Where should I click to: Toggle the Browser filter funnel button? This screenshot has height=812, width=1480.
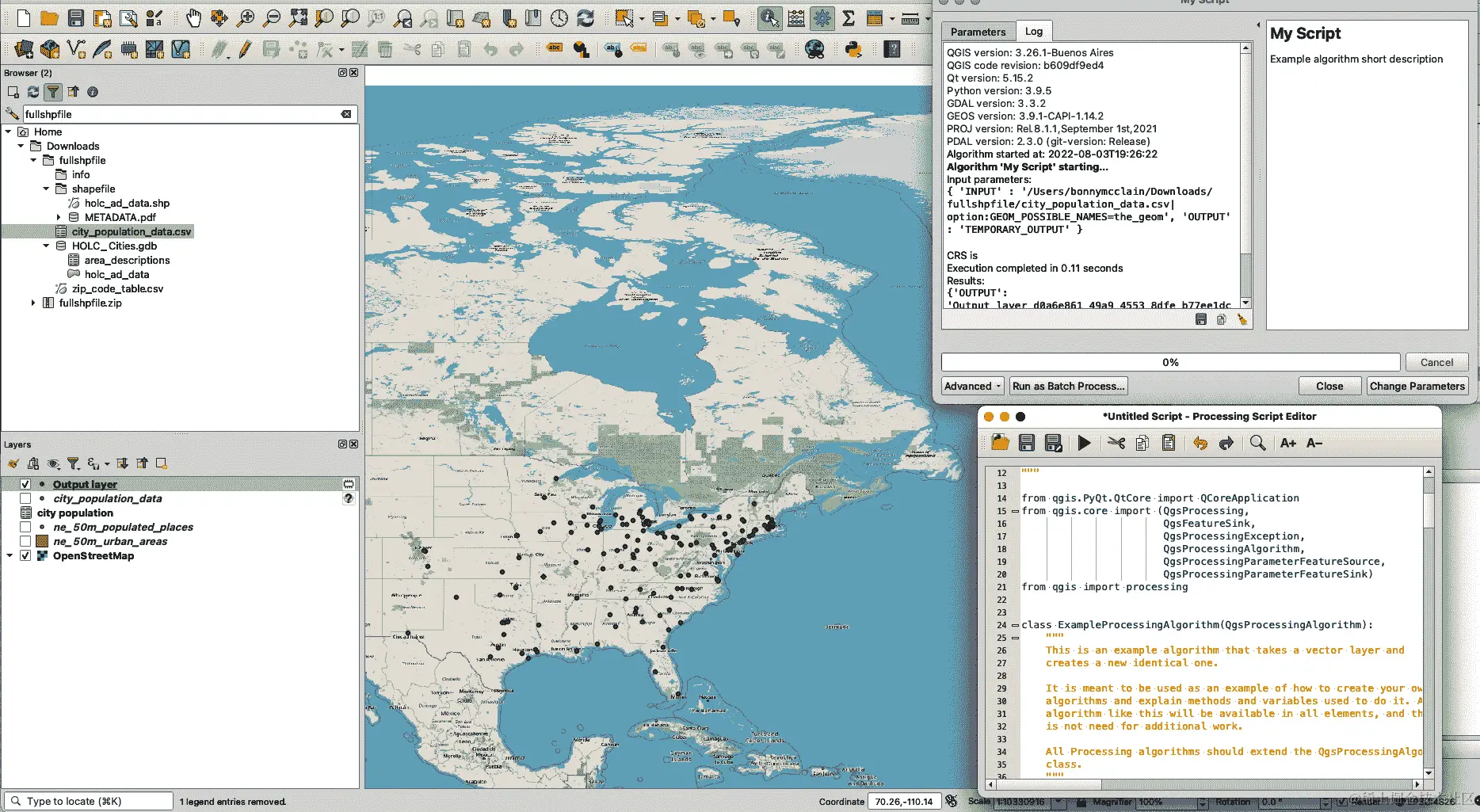click(53, 92)
